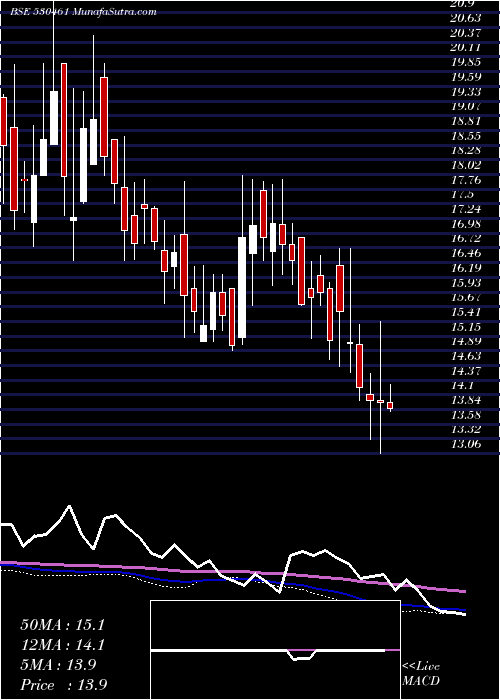The image size is (500, 700).
Task: Select the 17.5 price axis label
Action: tap(462, 195)
